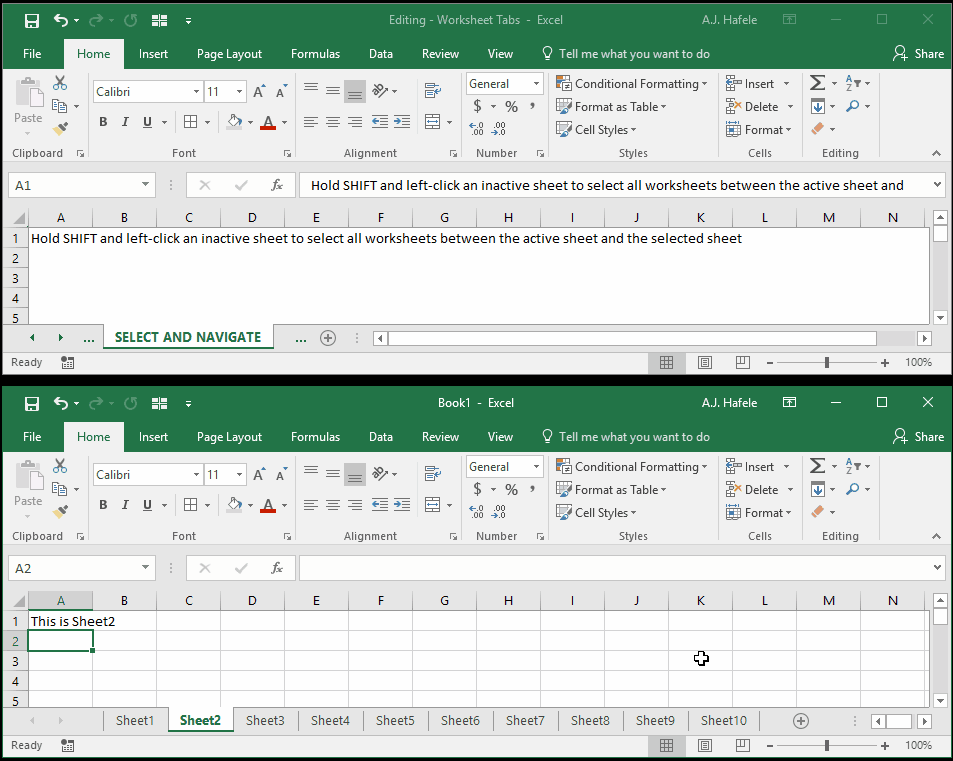
Task: Open Insert tab in Book1 window
Action: pyautogui.click(x=153, y=437)
